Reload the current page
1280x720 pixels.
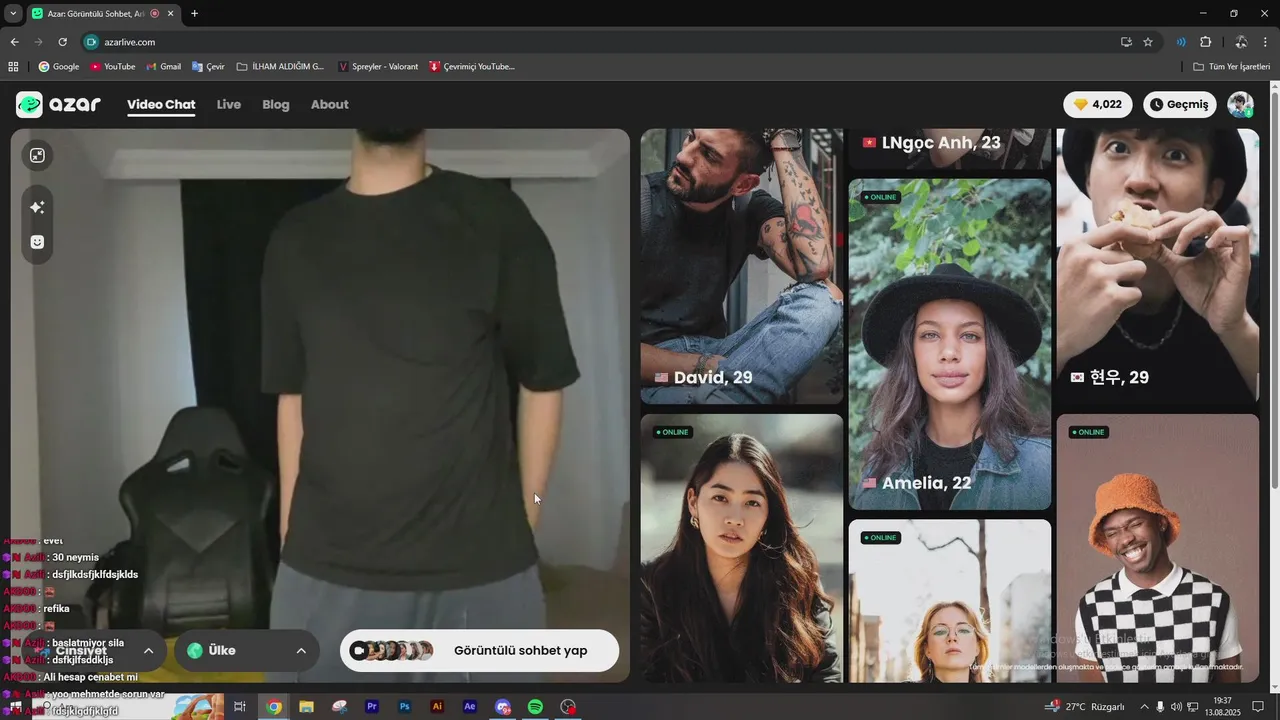62,42
